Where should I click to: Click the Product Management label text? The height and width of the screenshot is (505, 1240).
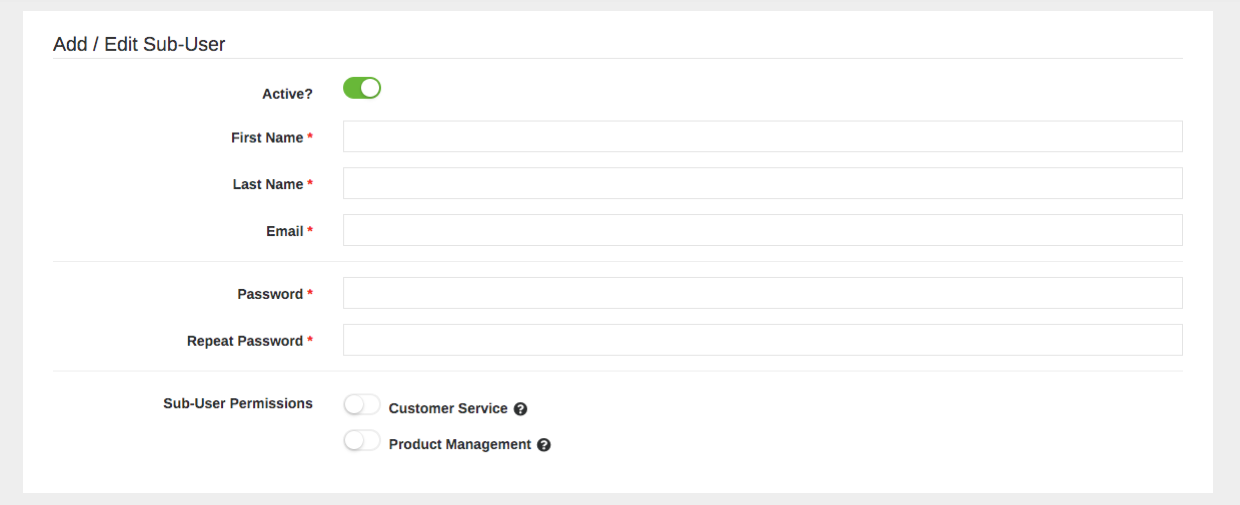pyautogui.click(x=460, y=445)
